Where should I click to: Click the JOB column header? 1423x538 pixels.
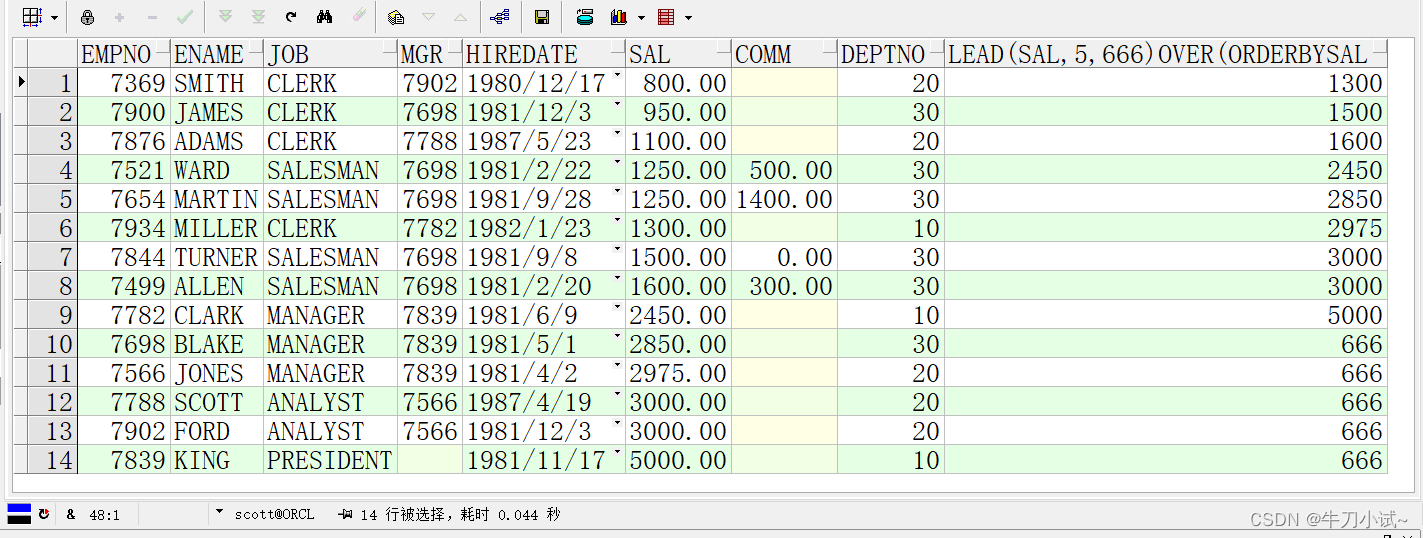point(331,54)
